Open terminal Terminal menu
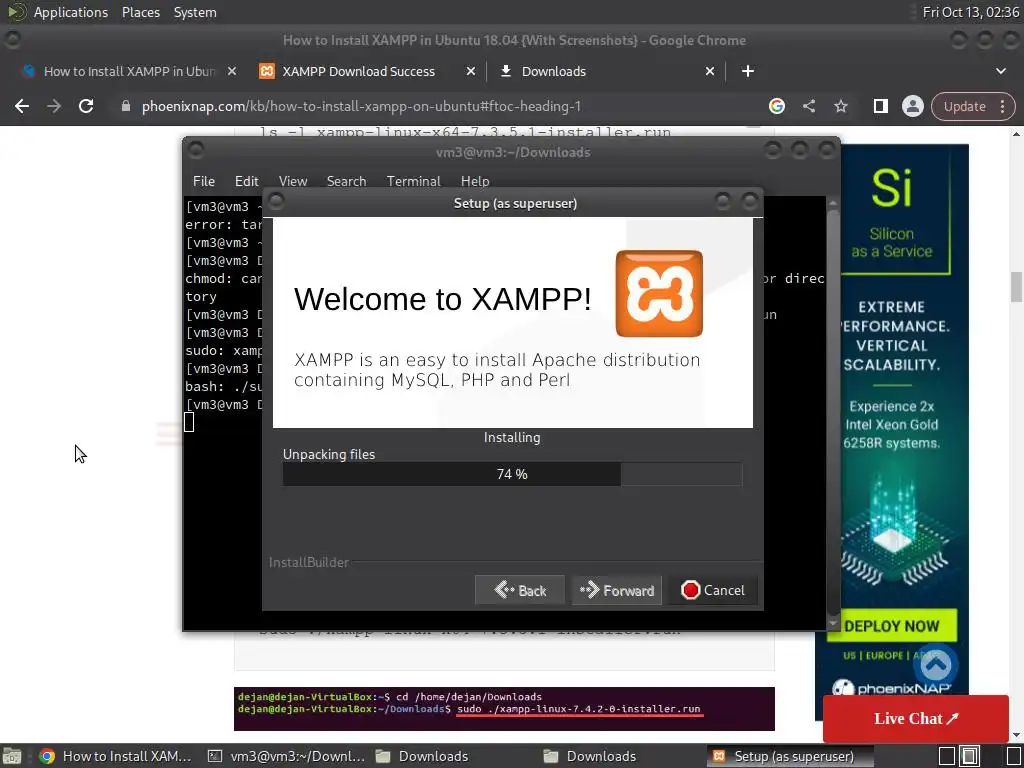The image size is (1024, 768). click(x=413, y=181)
